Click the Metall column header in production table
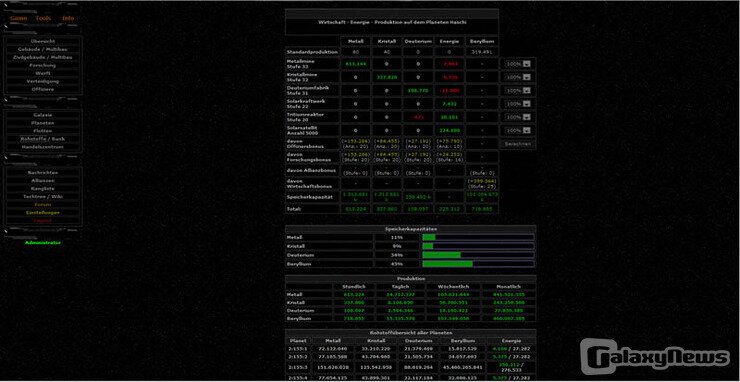Image resolution: width=740 pixels, height=382 pixels. pyautogui.click(x=355, y=42)
